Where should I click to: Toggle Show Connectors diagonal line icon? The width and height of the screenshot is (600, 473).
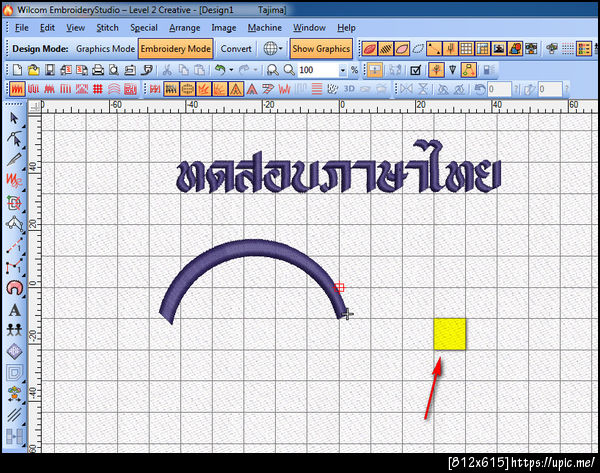pos(434,49)
